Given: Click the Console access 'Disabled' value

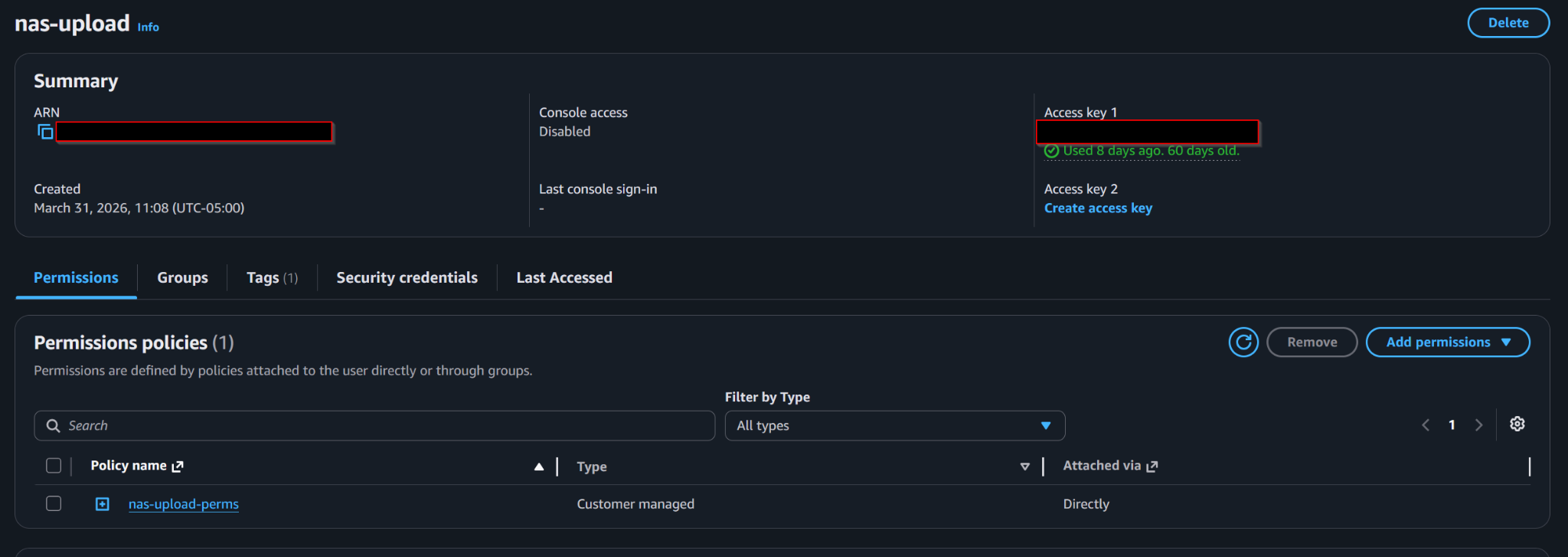Looking at the screenshot, I should click(x=564, y=132).
